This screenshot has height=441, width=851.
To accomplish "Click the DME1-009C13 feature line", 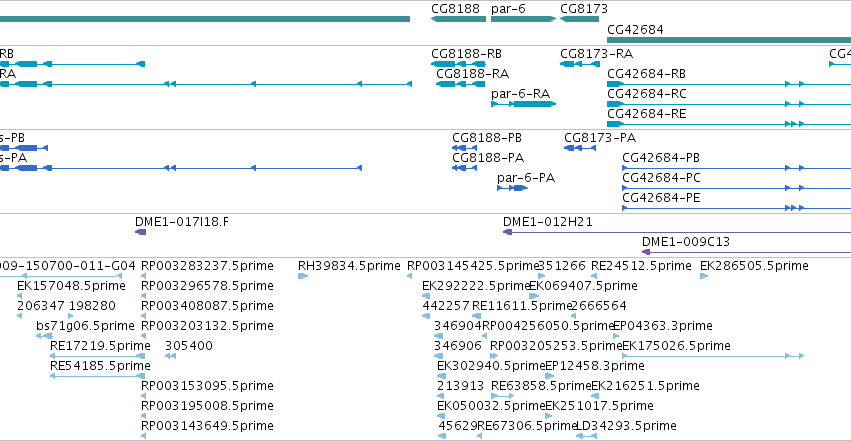I will click(746, 252).
